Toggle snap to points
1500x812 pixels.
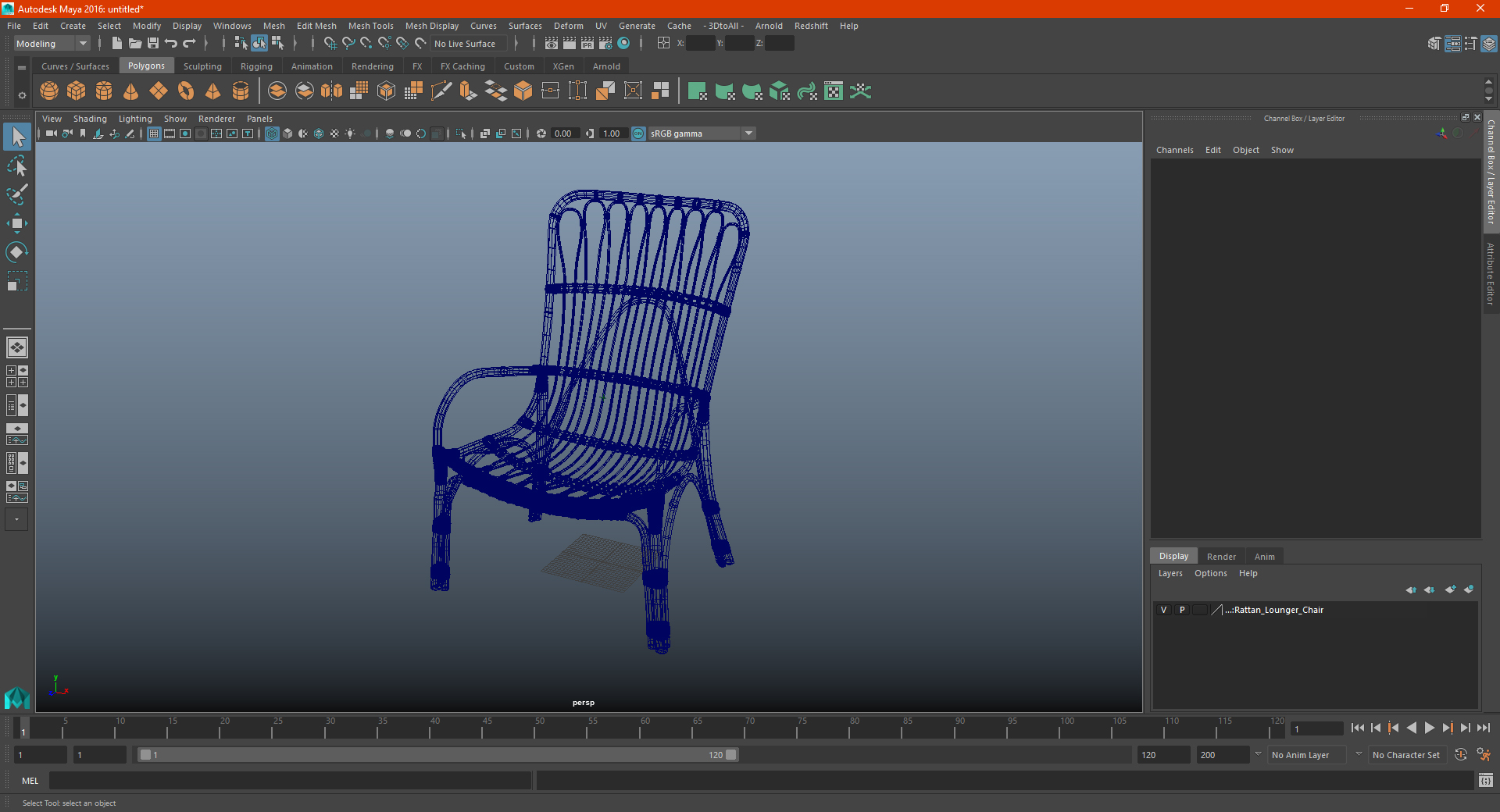click(x=366, y=44)
